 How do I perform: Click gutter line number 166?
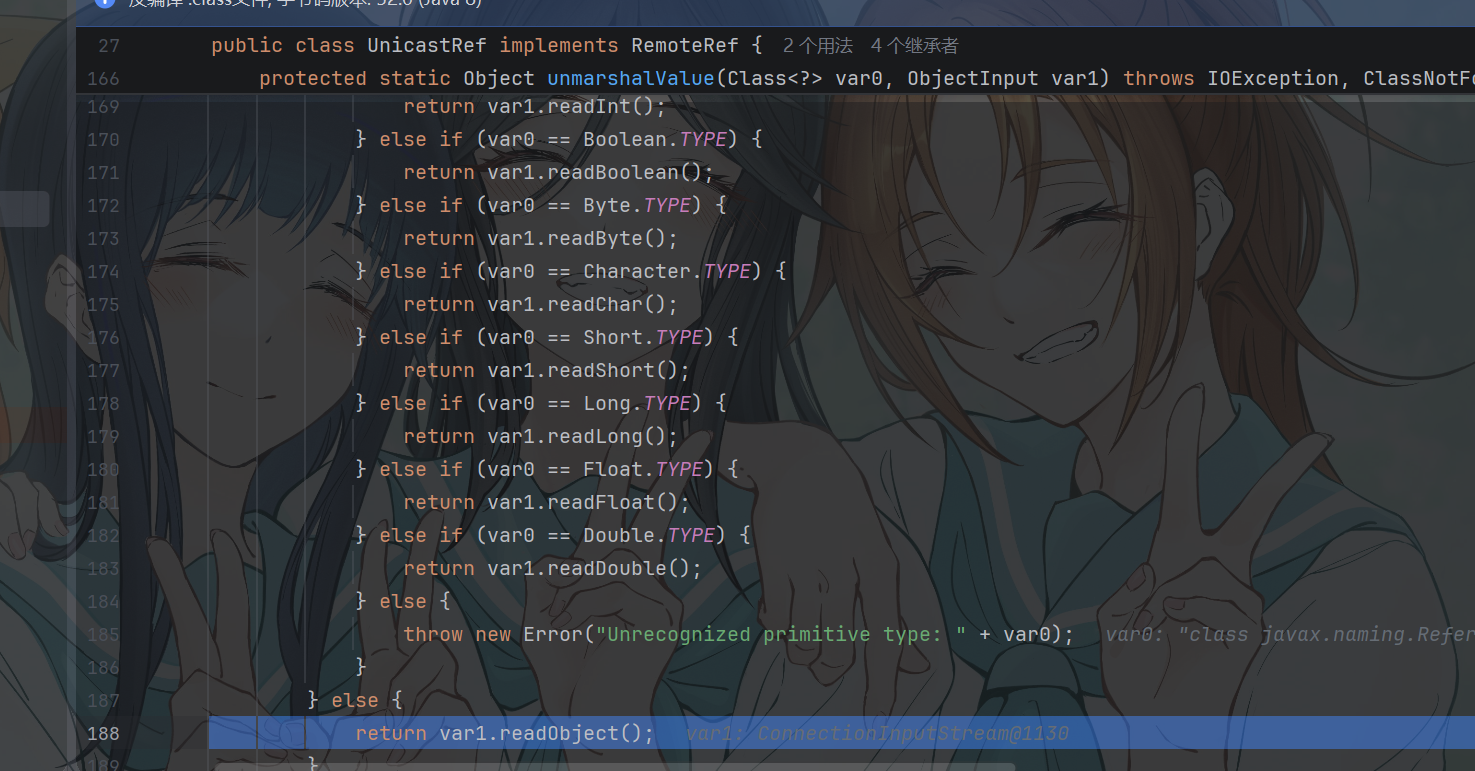pyautogui.click(x=103, y=78)
